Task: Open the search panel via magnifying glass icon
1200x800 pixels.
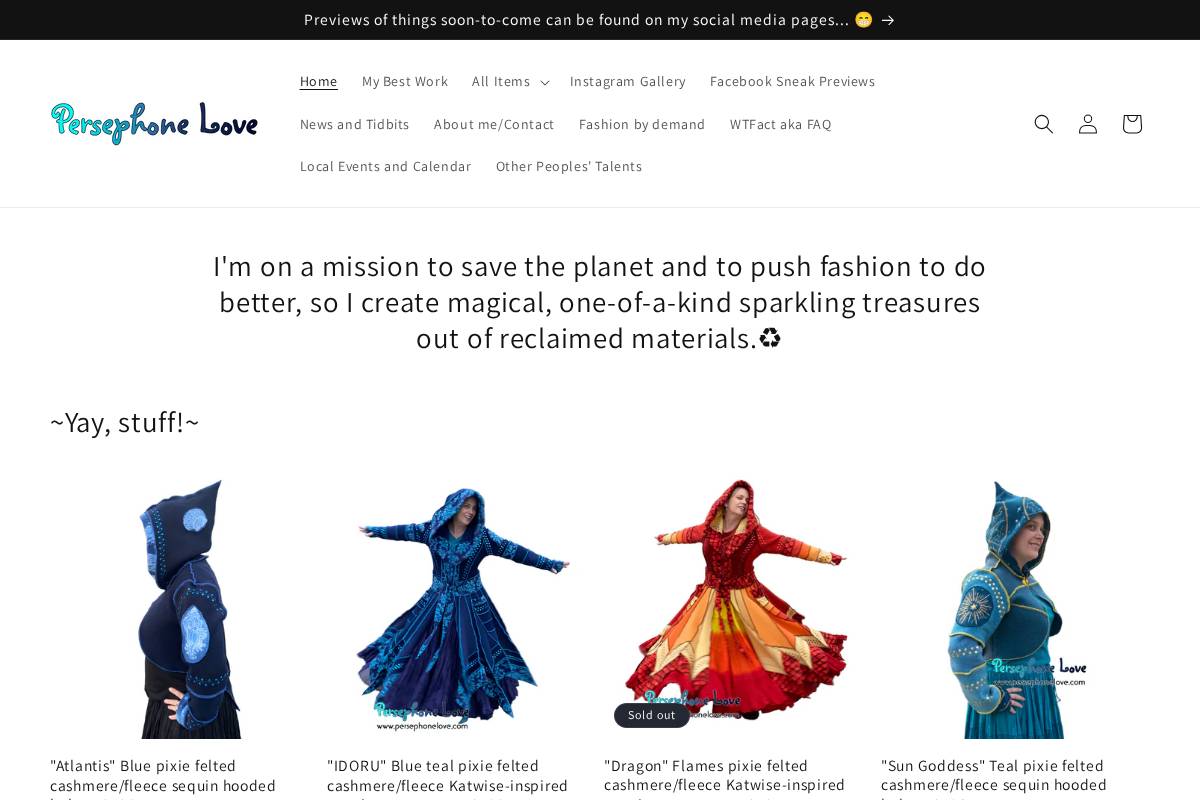Action: (x=1043, y=124)
